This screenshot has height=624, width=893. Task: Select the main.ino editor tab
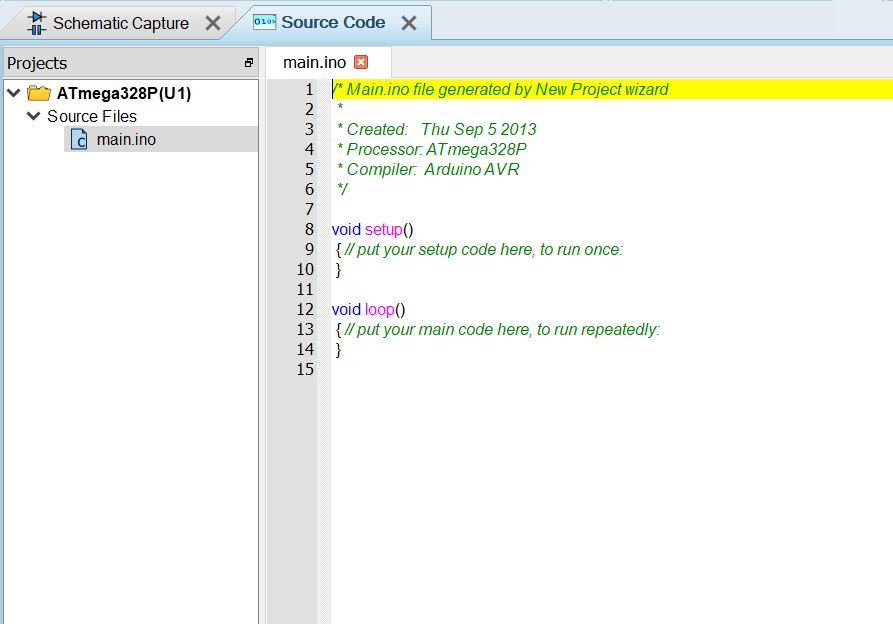click(x=314, y=62)
